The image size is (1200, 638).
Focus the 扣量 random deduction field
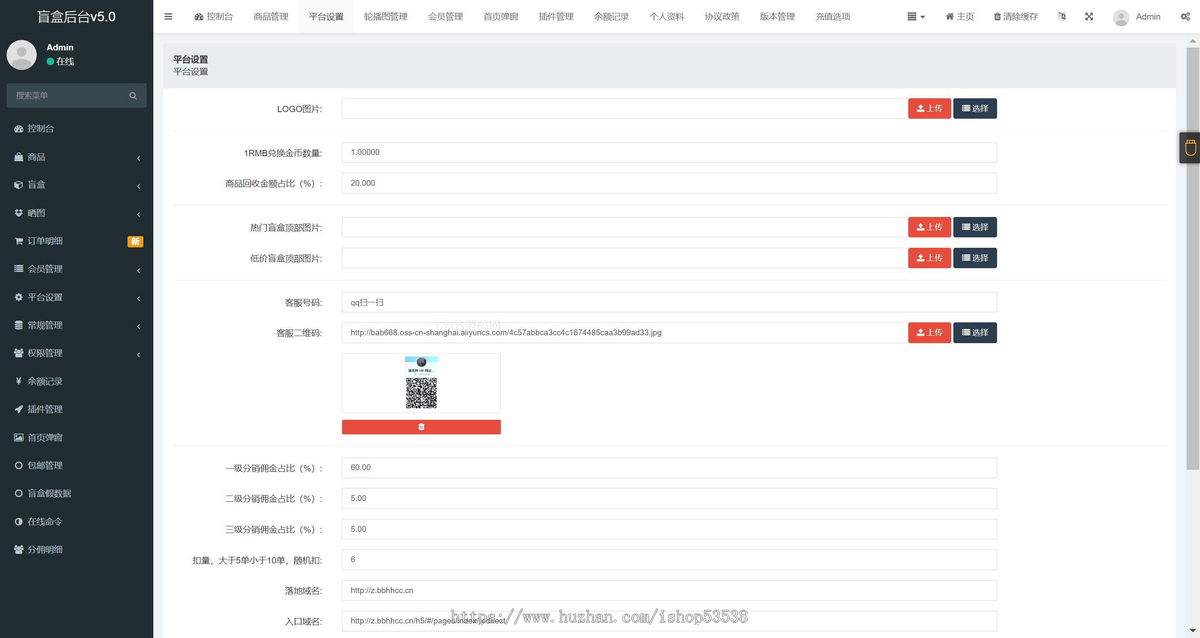[x=669, y=559]
